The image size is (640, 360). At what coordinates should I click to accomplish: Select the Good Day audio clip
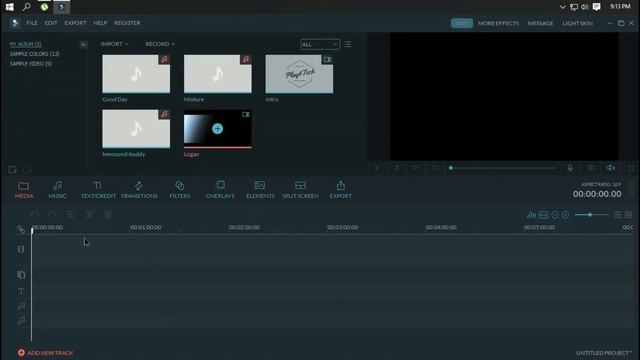[136, 74]
